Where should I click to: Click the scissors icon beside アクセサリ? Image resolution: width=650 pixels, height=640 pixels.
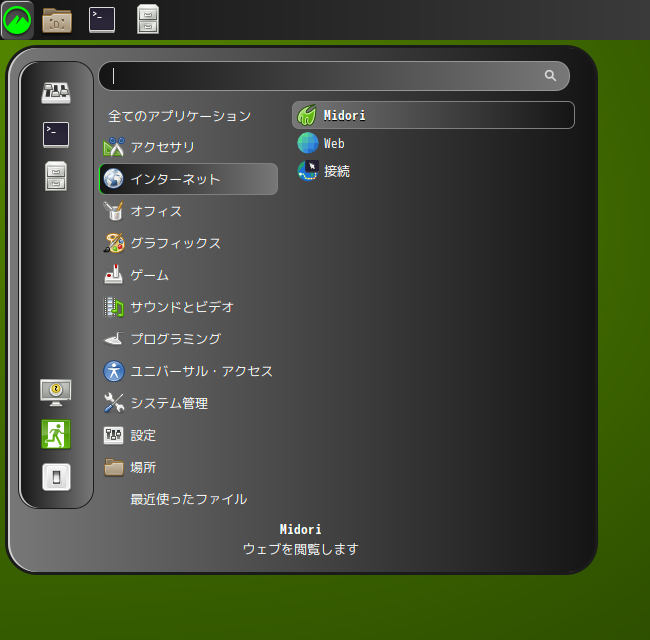pos(114,147)
